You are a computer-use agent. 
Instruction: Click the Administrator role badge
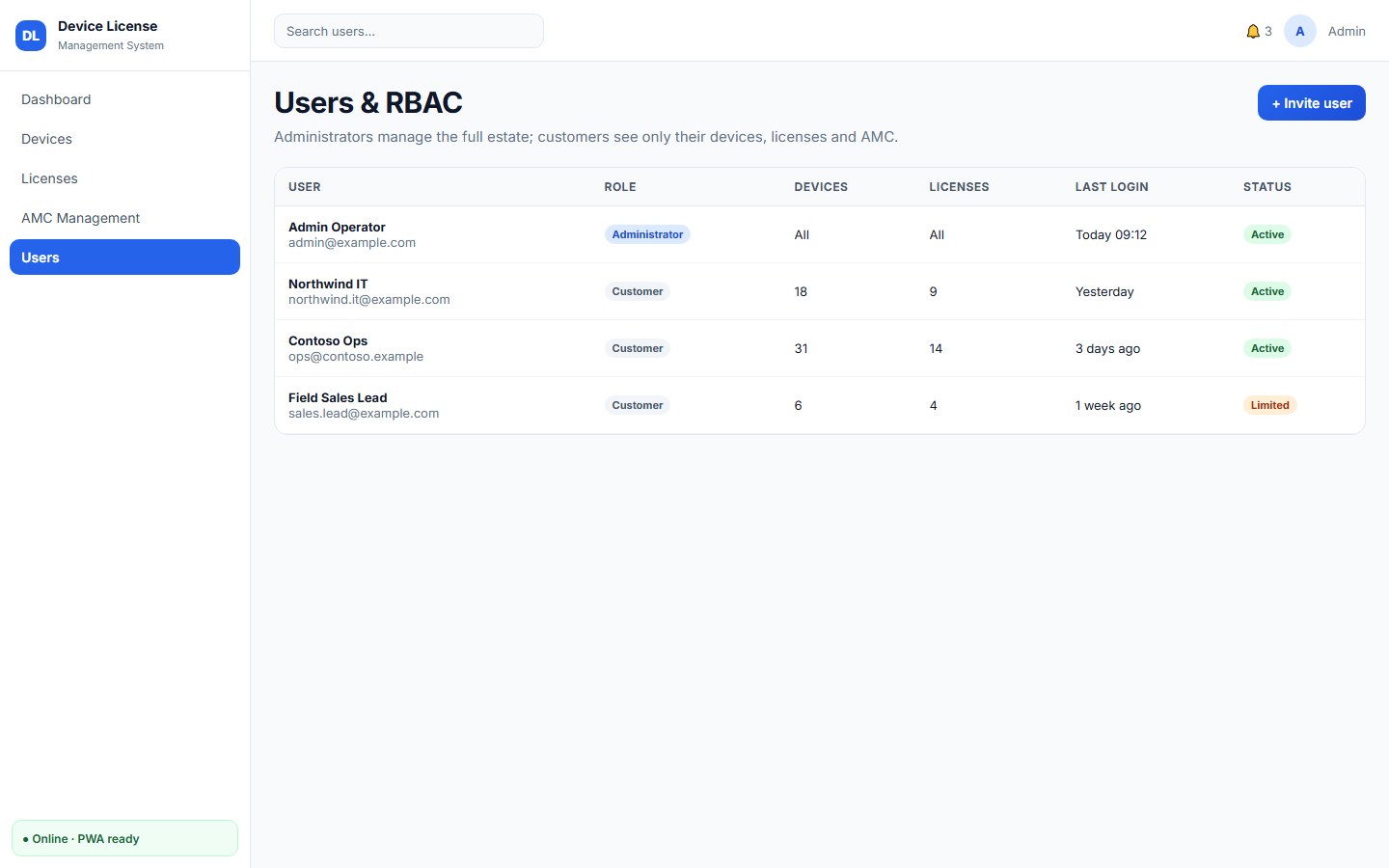[647, 234]
